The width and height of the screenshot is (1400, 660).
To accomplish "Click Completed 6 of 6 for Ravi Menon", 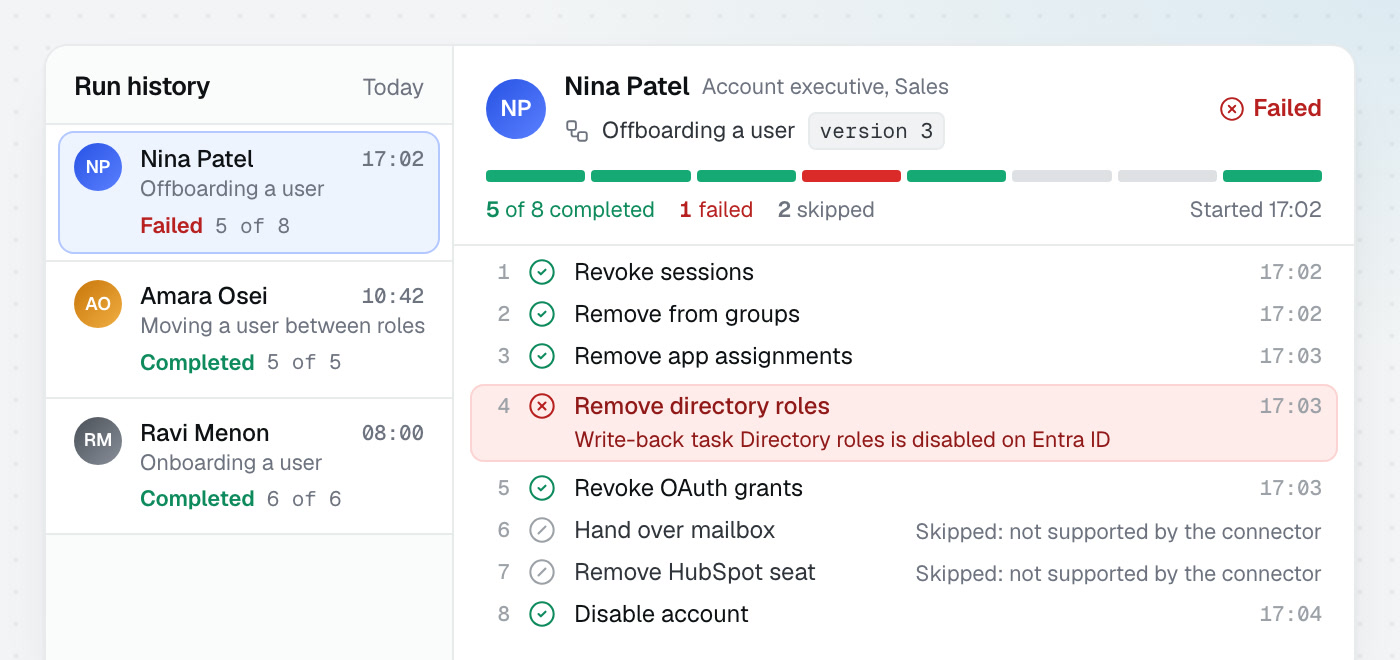I will [241, 499].
